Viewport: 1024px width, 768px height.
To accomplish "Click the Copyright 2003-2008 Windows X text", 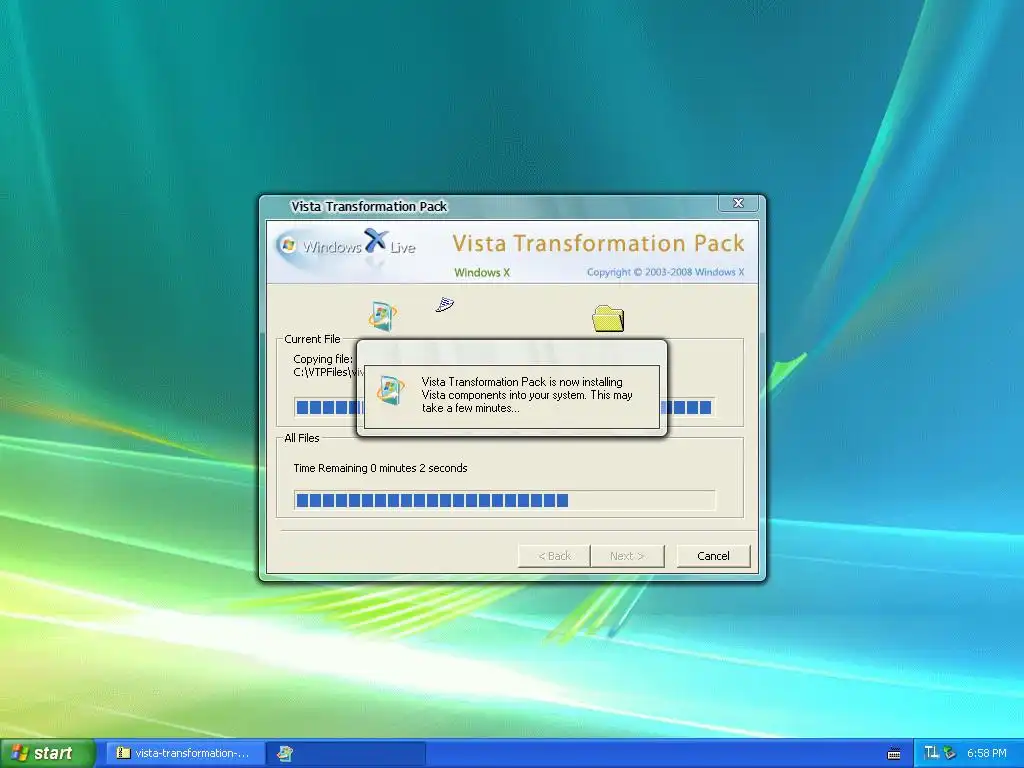I will 665,272.
